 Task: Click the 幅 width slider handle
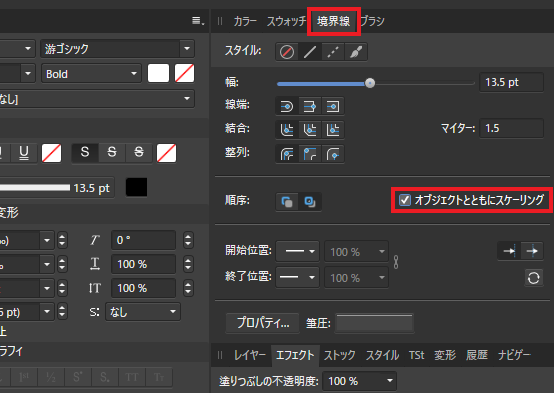[x=370, y=83]
